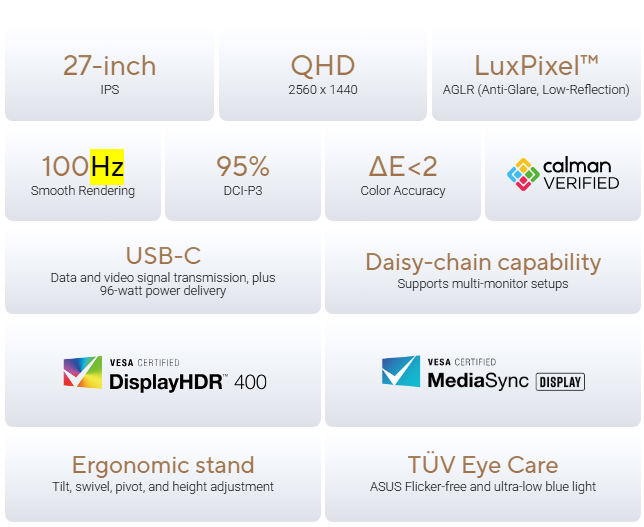Click the VESA DisplayHDR 400 color logo
The width and height of the screenshot is (644, 527).
pyautogui.click(x=83, y=372)
